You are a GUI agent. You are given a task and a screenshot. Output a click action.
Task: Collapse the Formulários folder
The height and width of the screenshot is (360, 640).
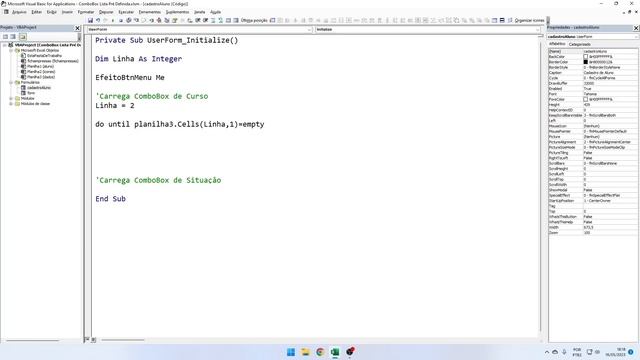11,82
